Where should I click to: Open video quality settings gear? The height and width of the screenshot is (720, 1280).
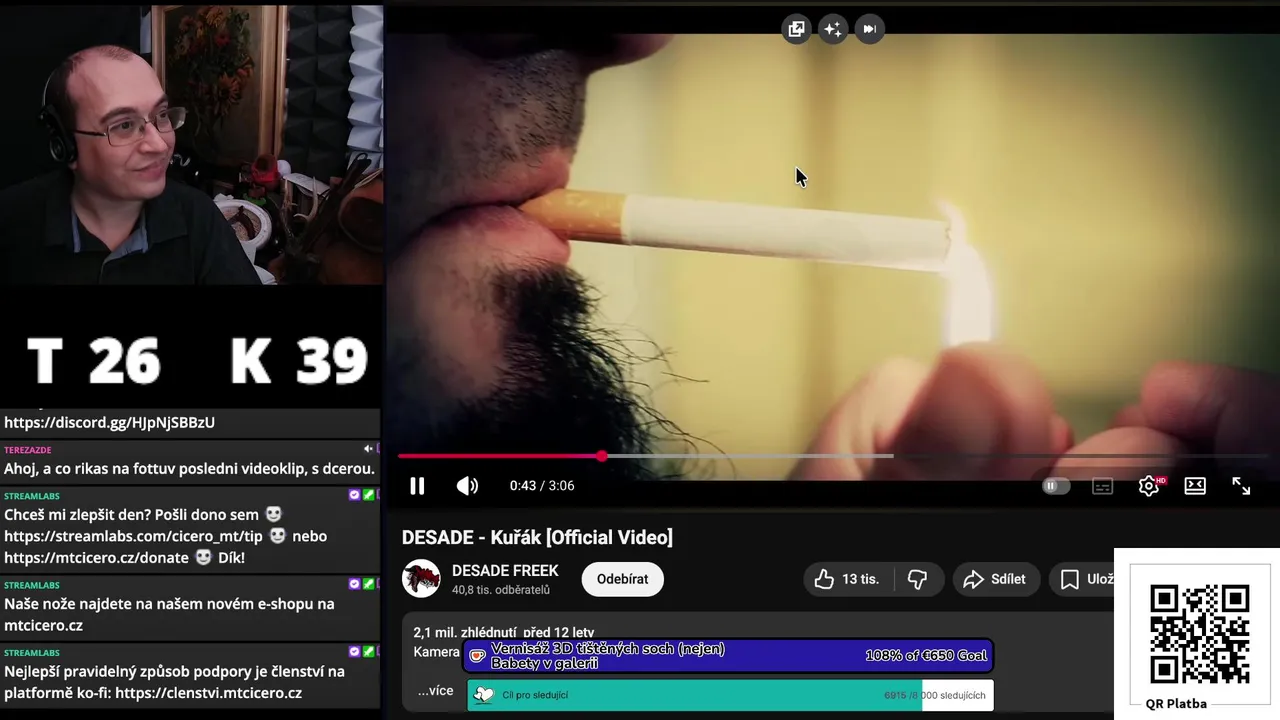coord(1149,486)
